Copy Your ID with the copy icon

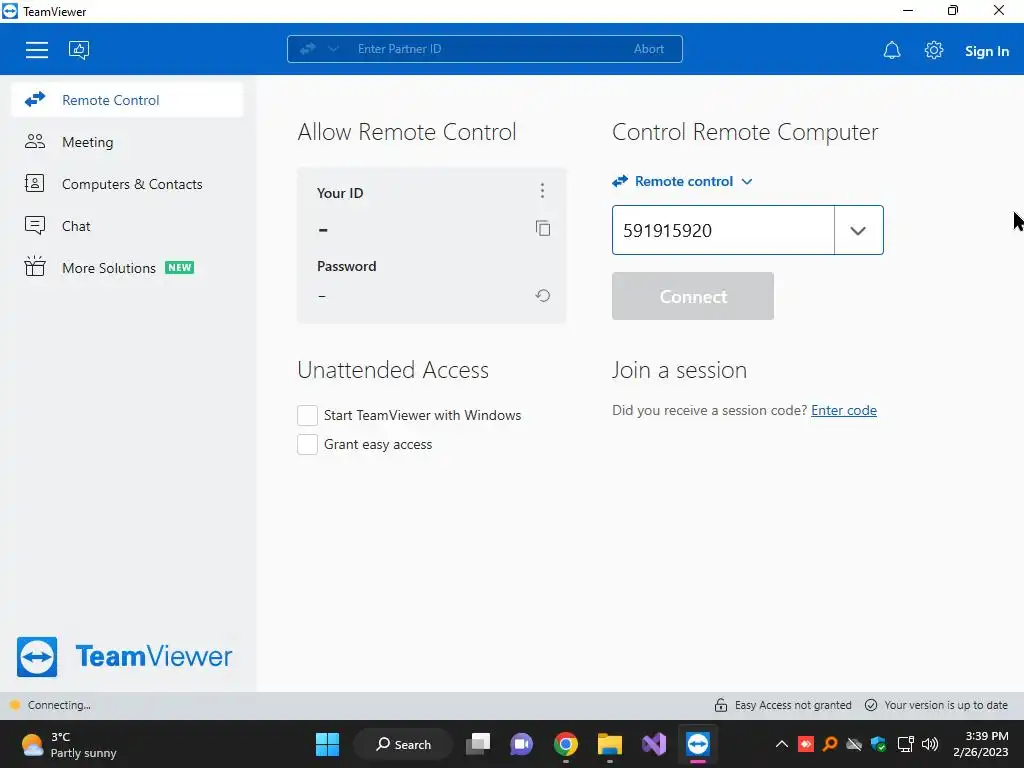[543, 228]
